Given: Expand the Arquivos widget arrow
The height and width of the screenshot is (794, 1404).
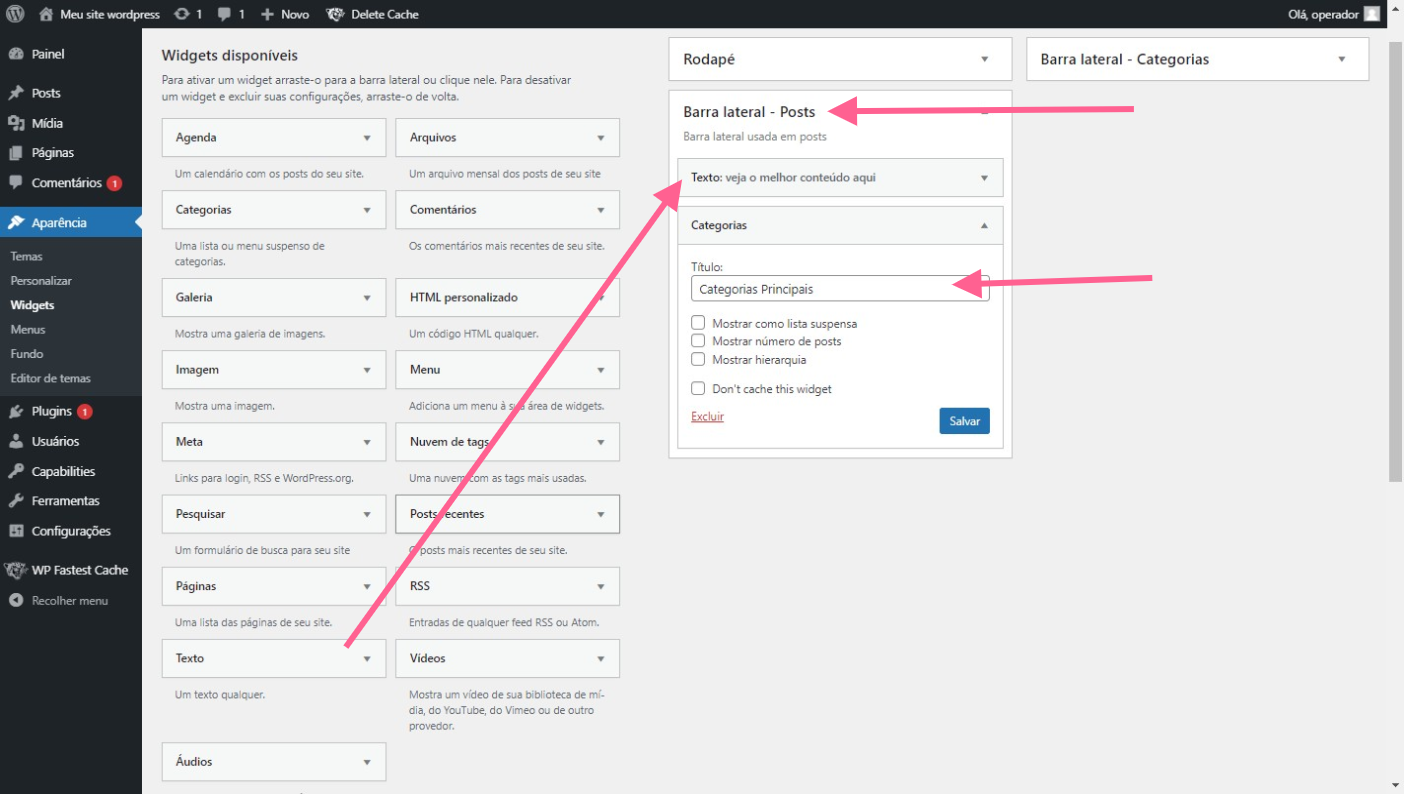Looking at the screenshot, I should tap(601, 138).
